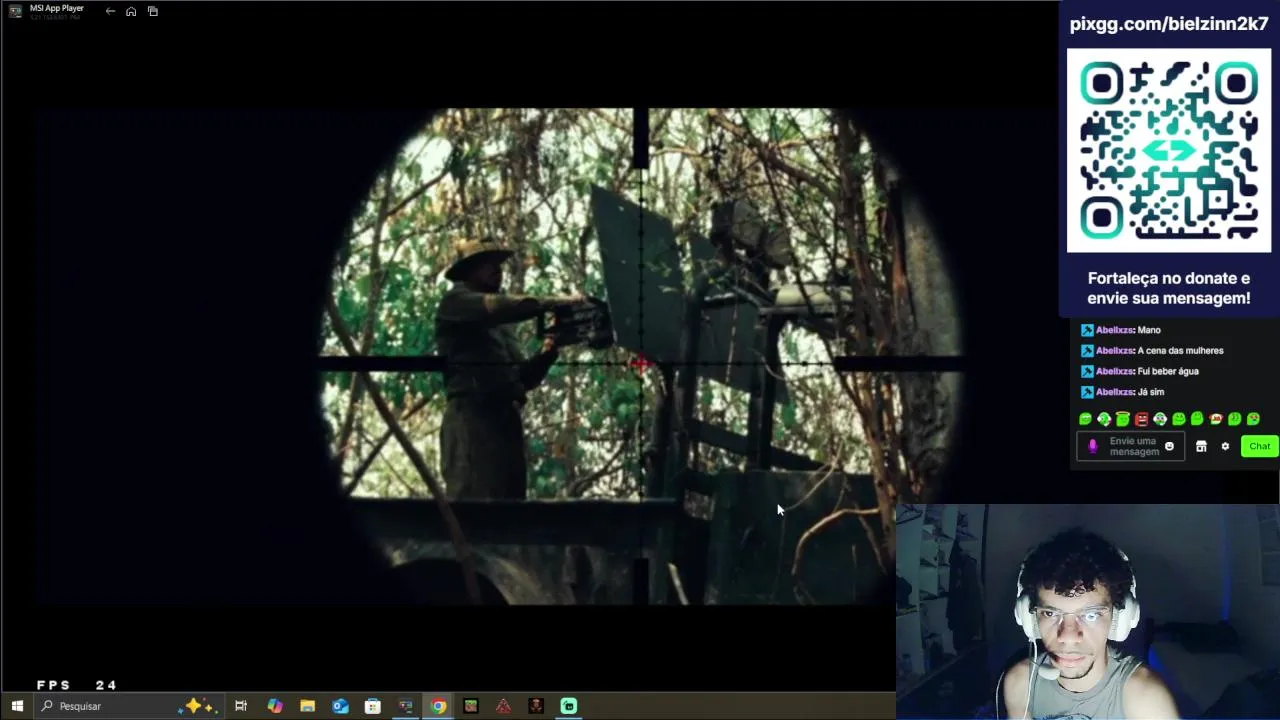Screen dimensions: 1280x720
Task: Click the streamer webcam feed
Action: pyautogui.click(x=1088, y=612)
